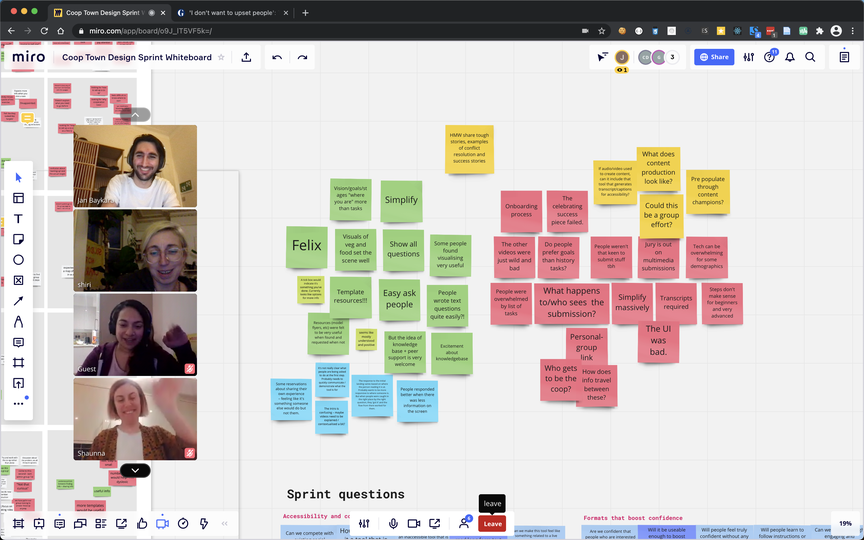Switch to Coop Town Design Sprint browser tab
The image size is (864, 540).
click(108, 13)
